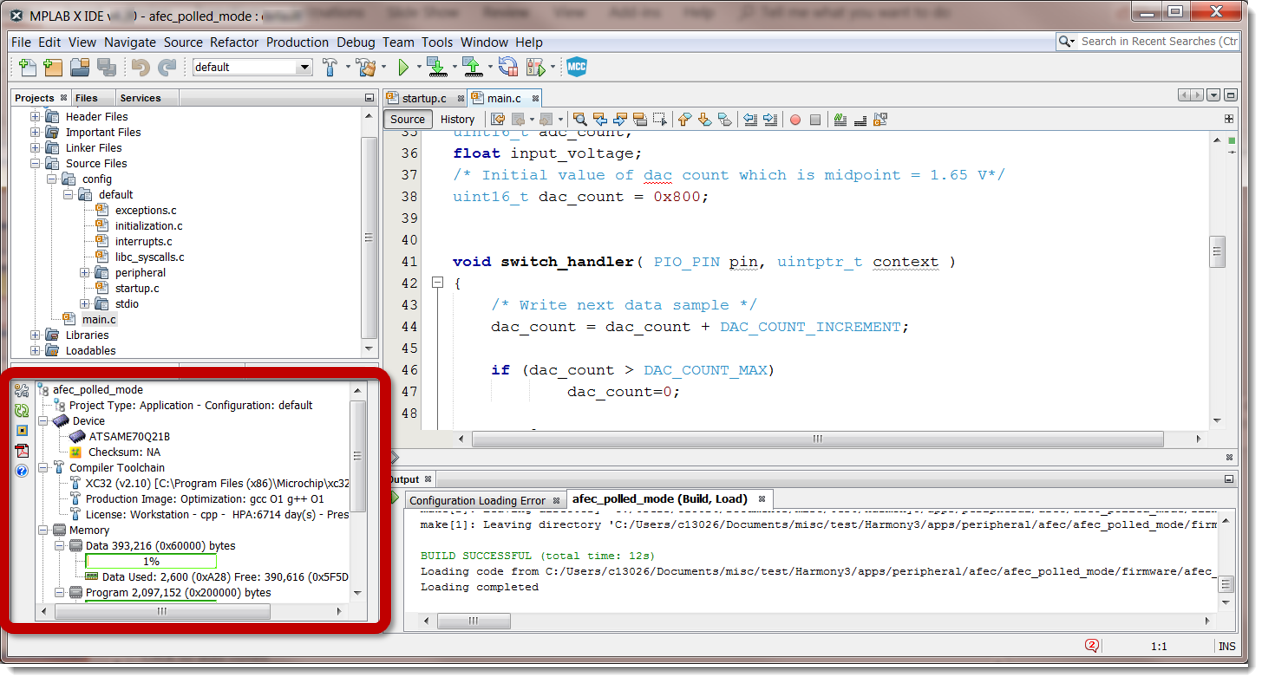Click the Search in Recent Searches field
This screenshot has width=1263, height=682.
pos(1157,41)
